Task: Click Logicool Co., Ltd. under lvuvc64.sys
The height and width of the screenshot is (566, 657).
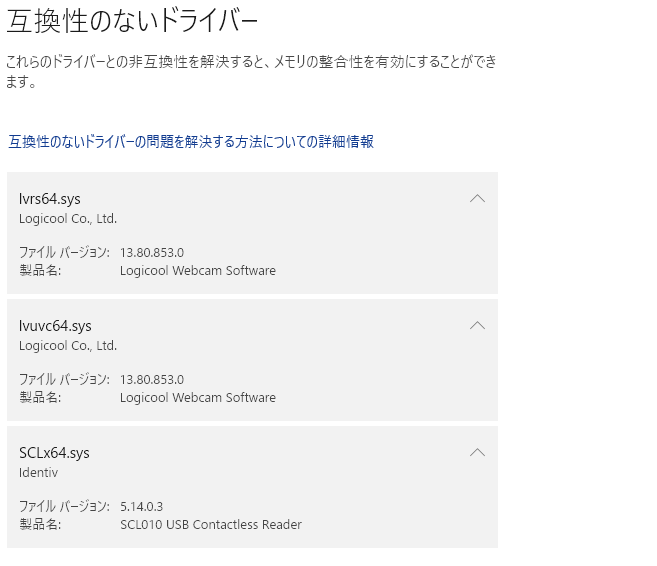Action: [68, 346]
